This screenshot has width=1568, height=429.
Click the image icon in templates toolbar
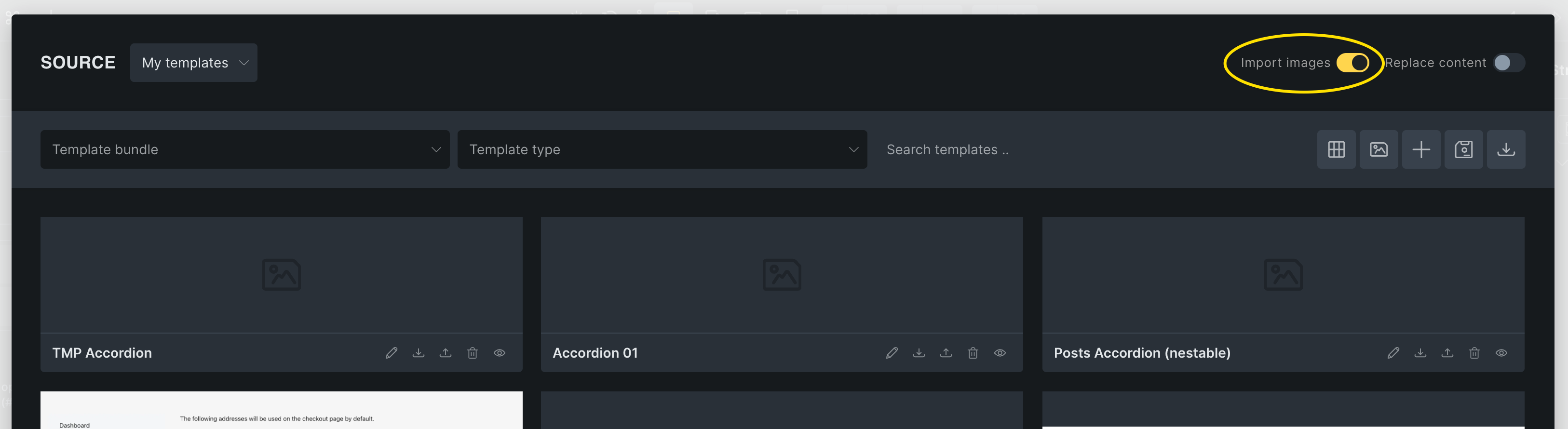pos(1379,149)
